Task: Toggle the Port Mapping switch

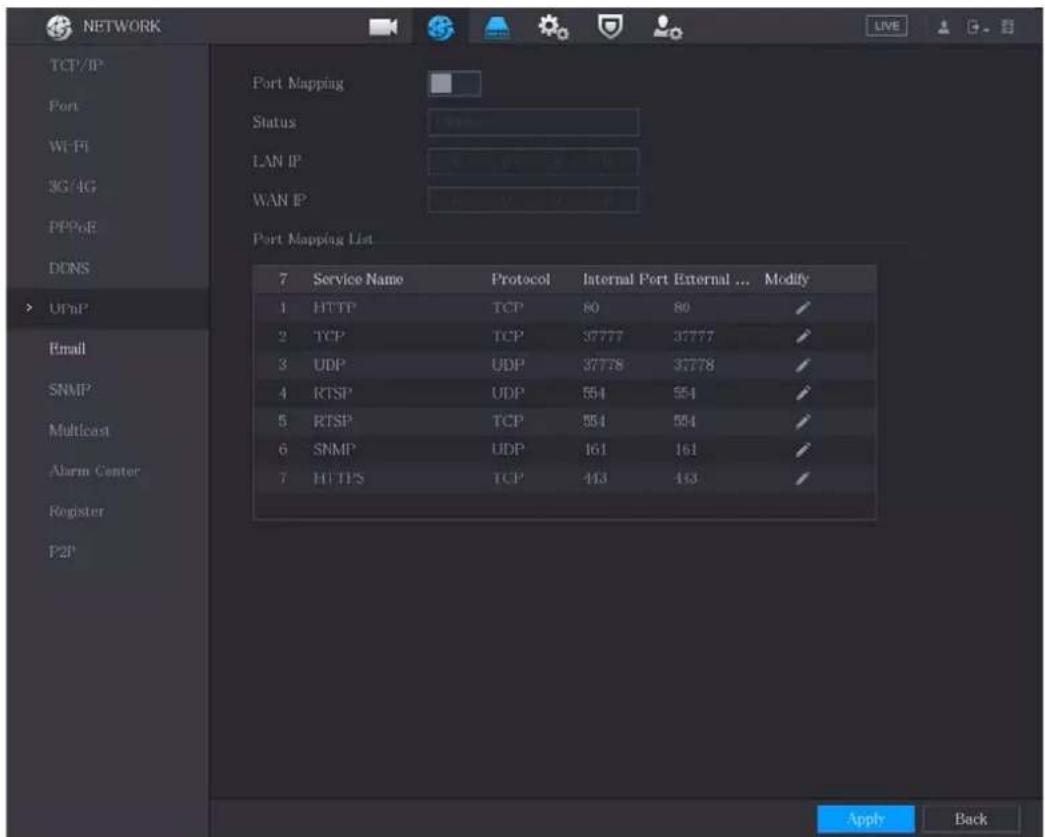Action: tap(454, 83)
